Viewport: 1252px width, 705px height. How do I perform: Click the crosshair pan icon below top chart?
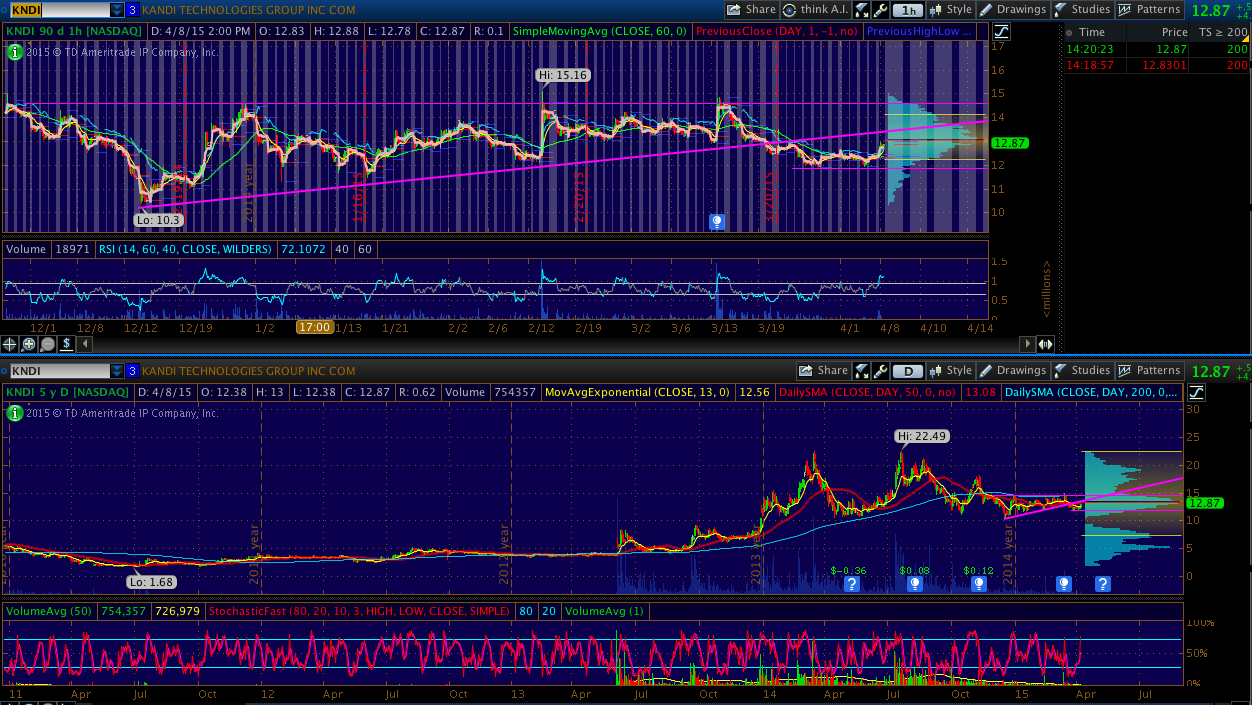[10, 344]
